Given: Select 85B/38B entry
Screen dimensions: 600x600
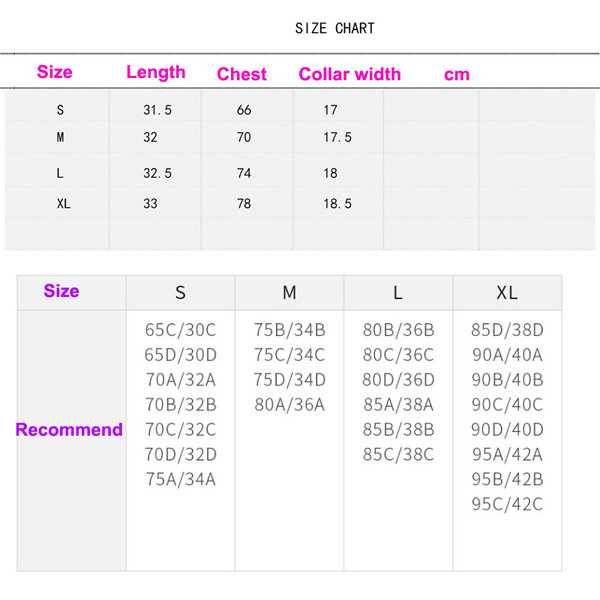Looking at the screenshot, I should 398,429.
